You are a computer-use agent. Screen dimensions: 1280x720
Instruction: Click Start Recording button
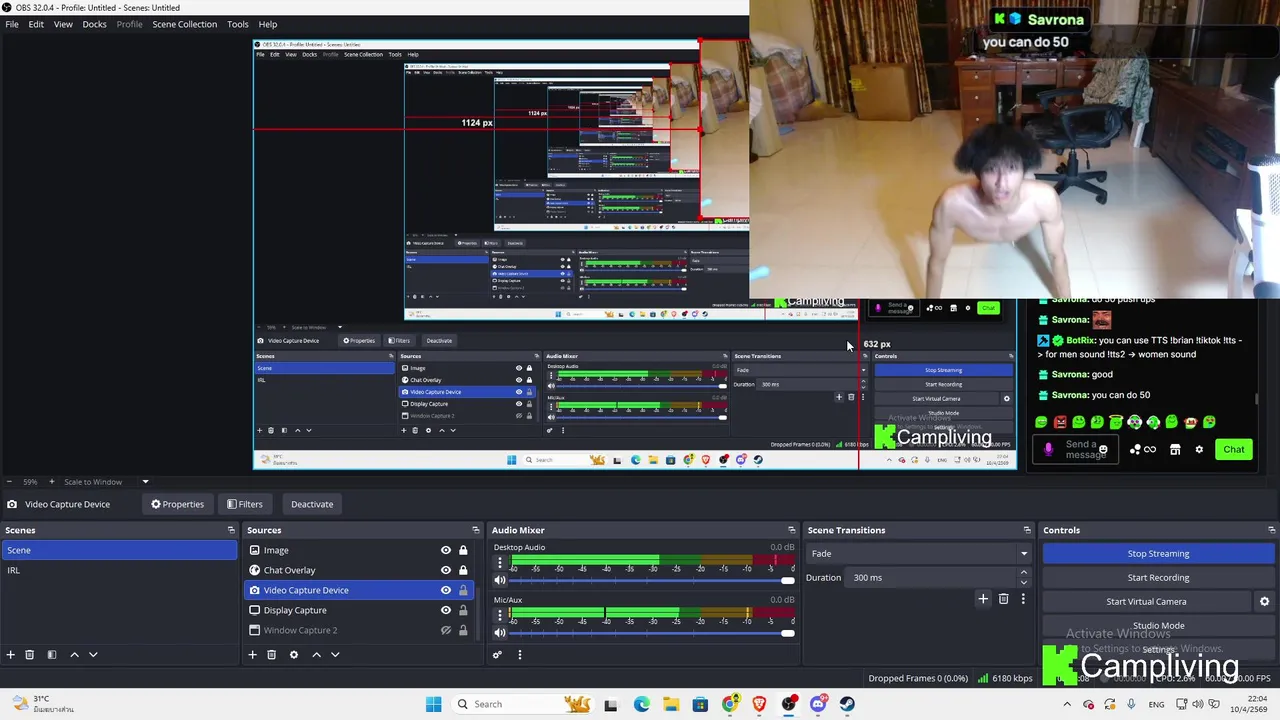(x=1158, y=578)
